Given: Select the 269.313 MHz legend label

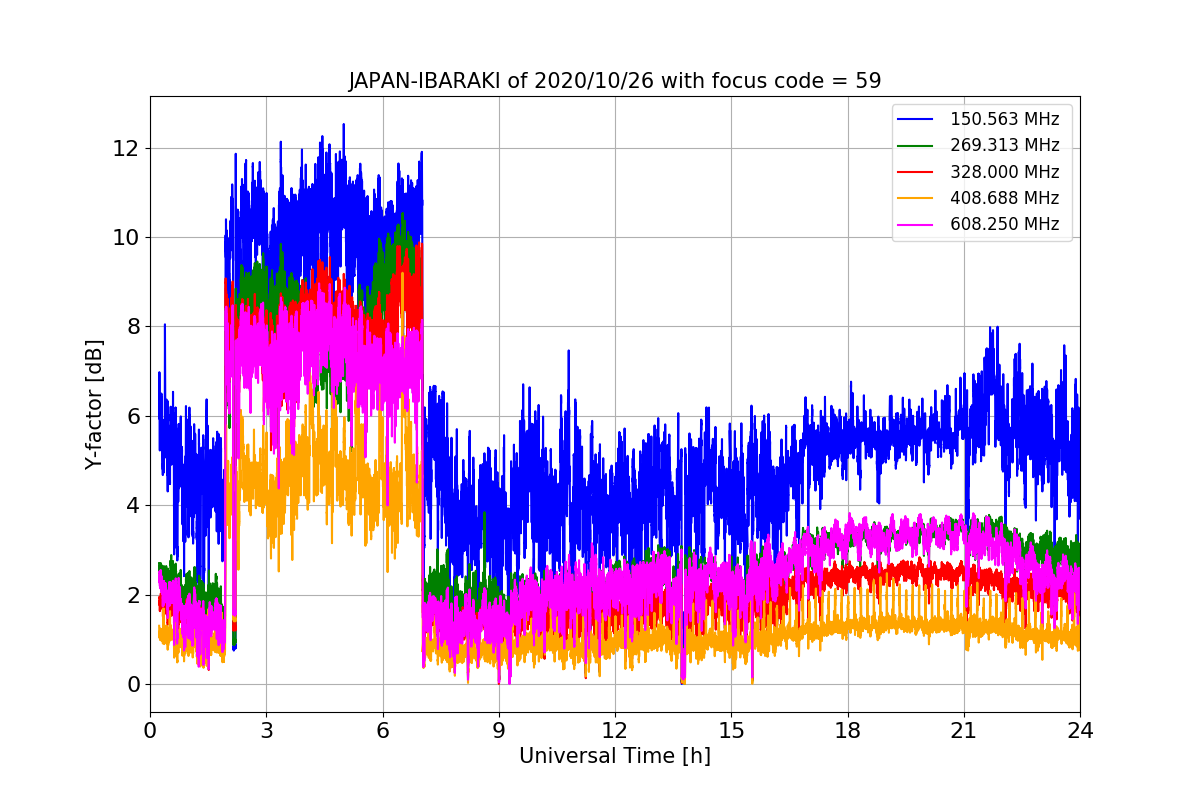Looking at the screenshot, I should point(1005,145).
